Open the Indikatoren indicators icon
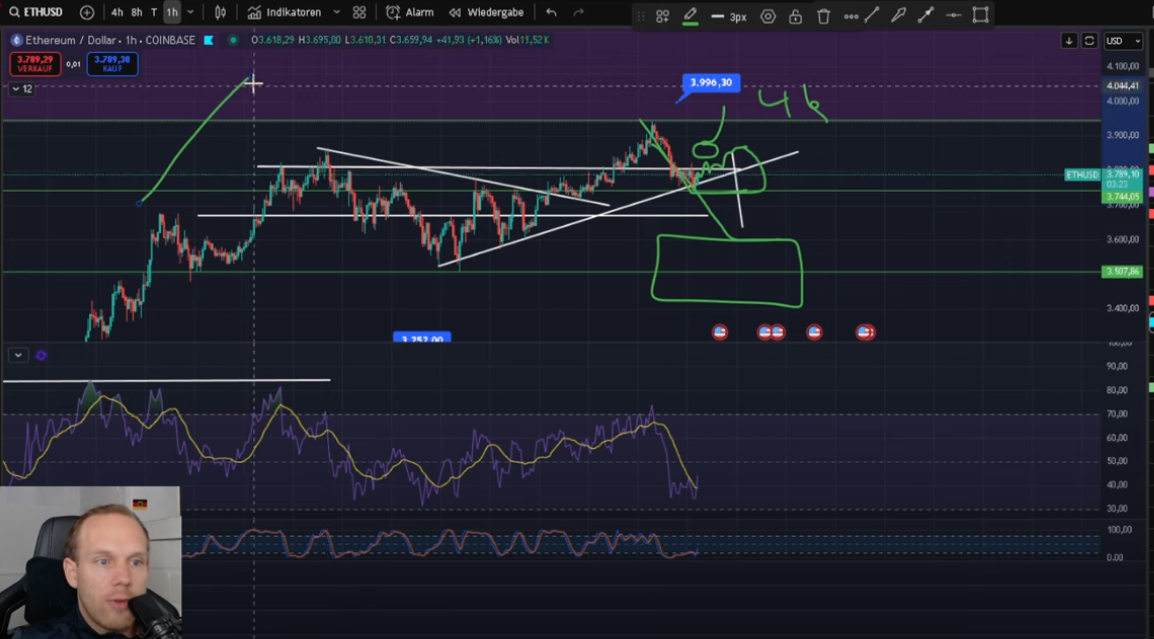The height and width of the screenshot is (639, 1154). (254, 13)
